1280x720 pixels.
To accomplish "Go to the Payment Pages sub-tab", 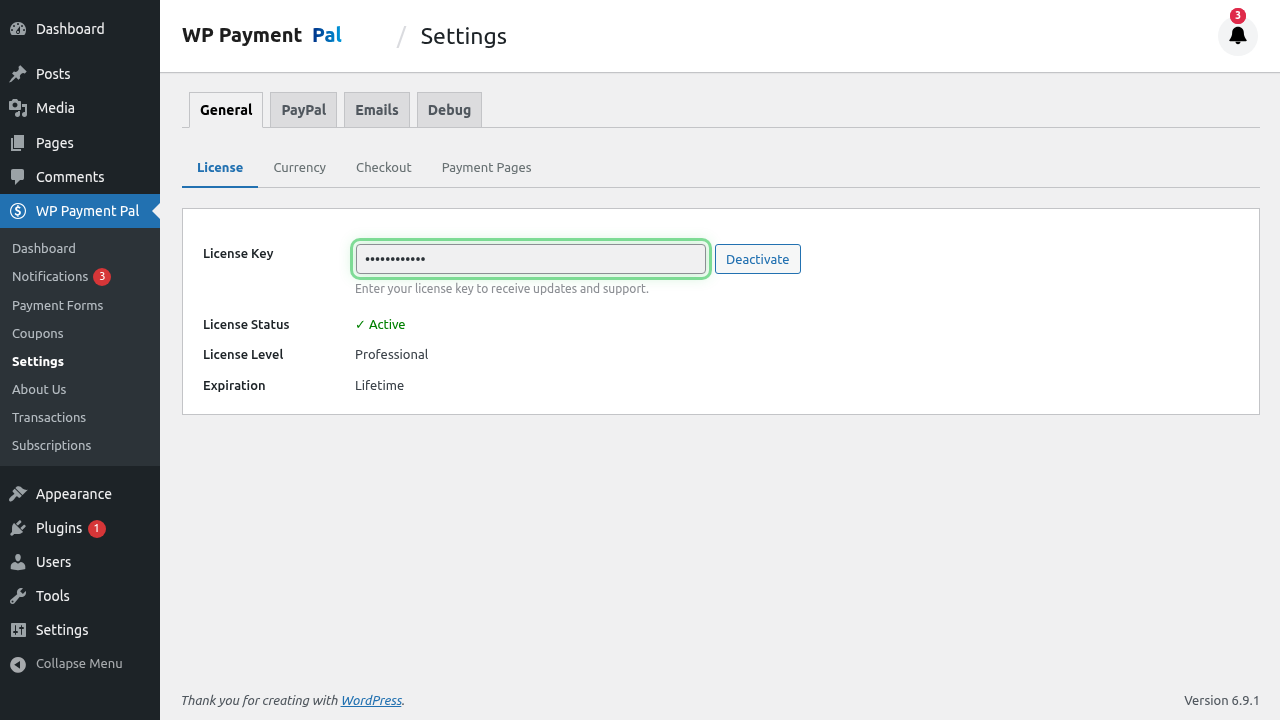I will tap(486, 168).
